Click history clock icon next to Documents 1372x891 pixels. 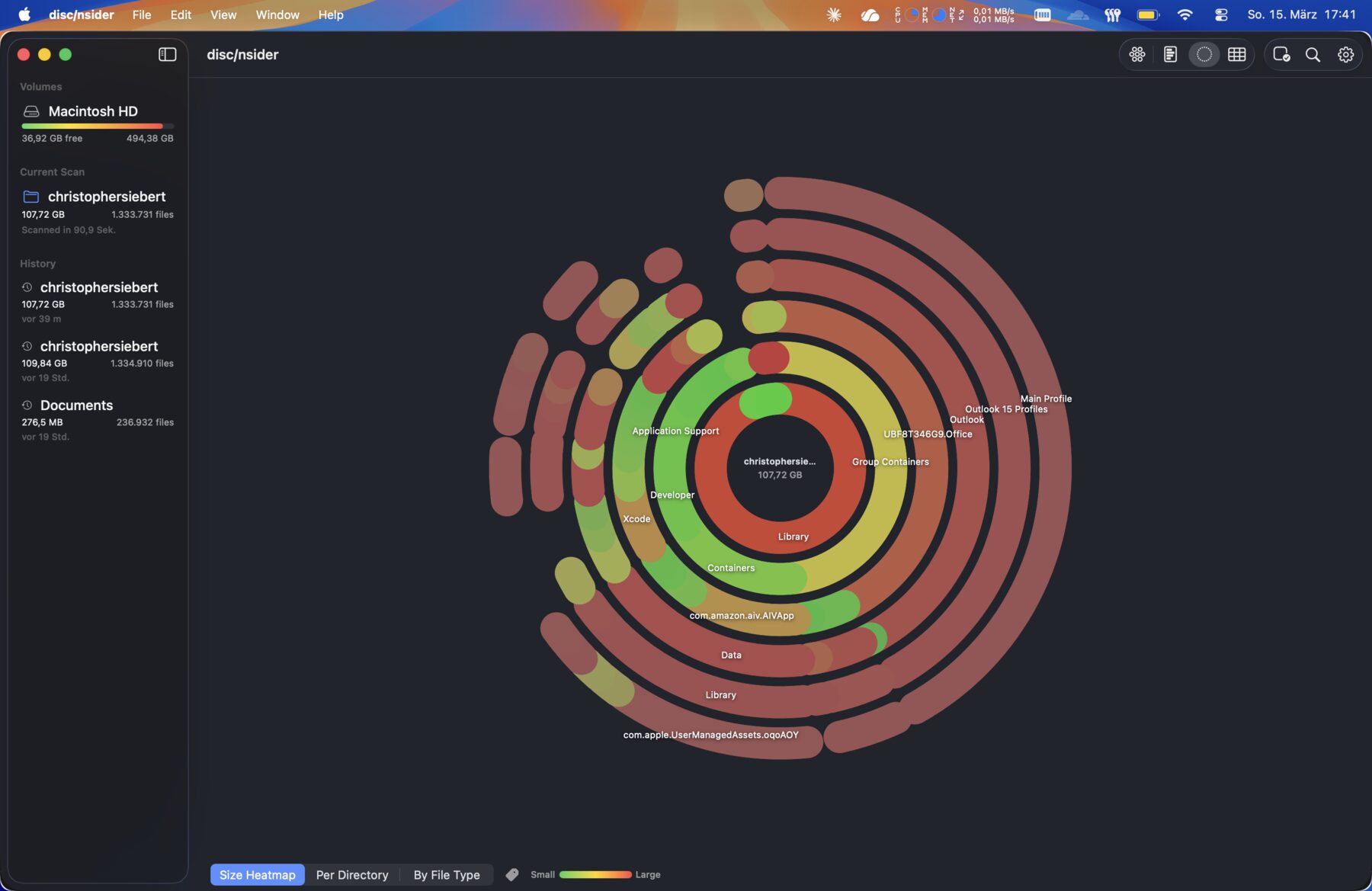click(27, 405)
